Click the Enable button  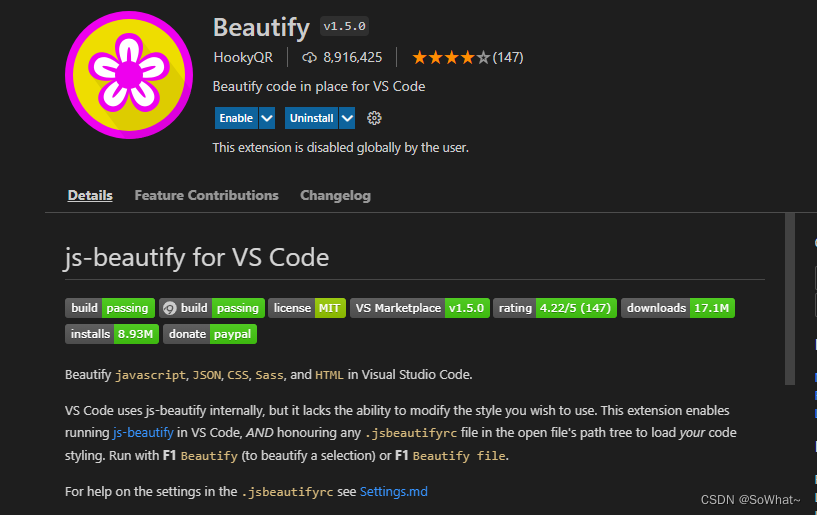coord(236,118)
